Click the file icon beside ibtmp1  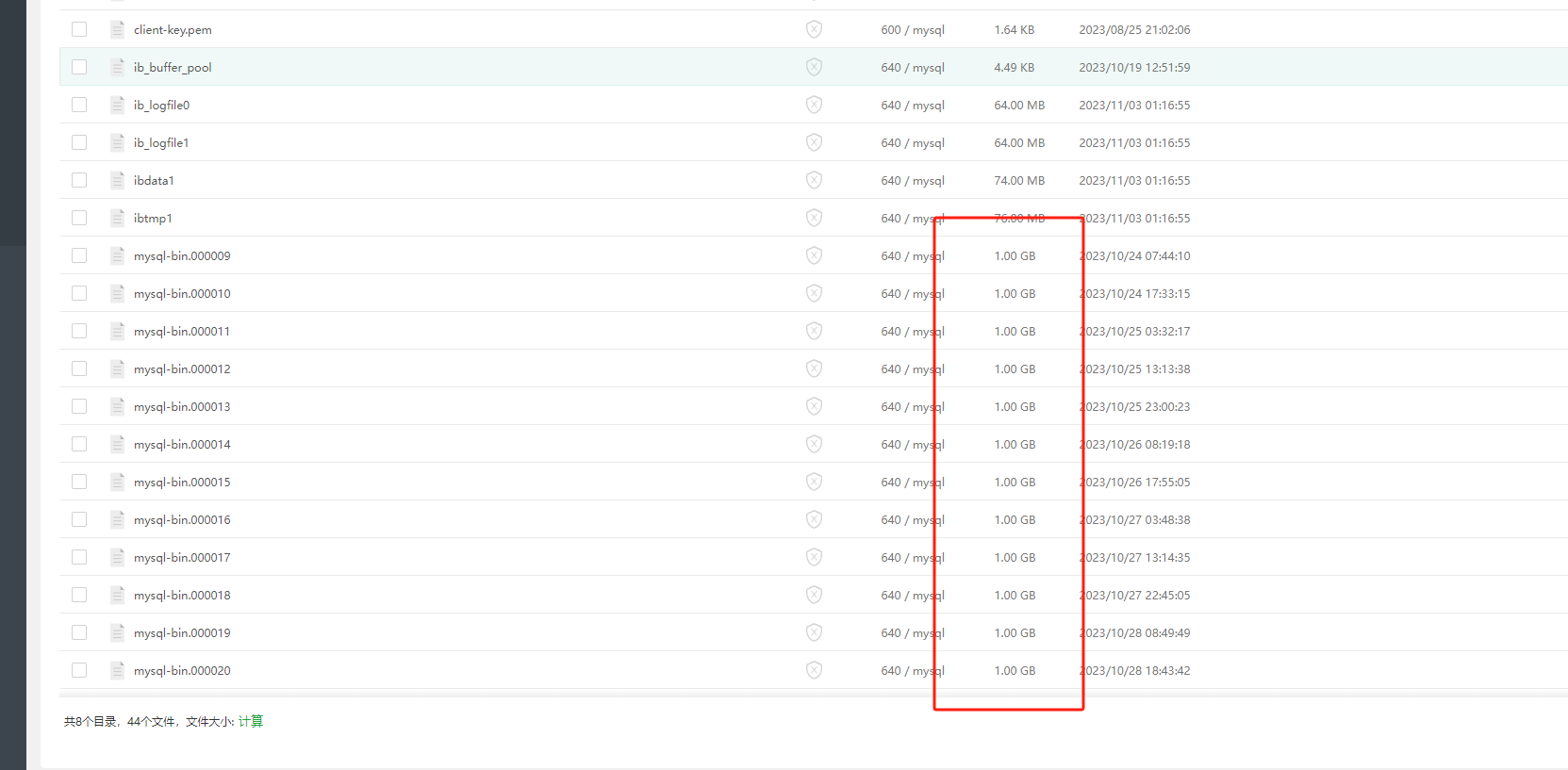click(118, 218)
